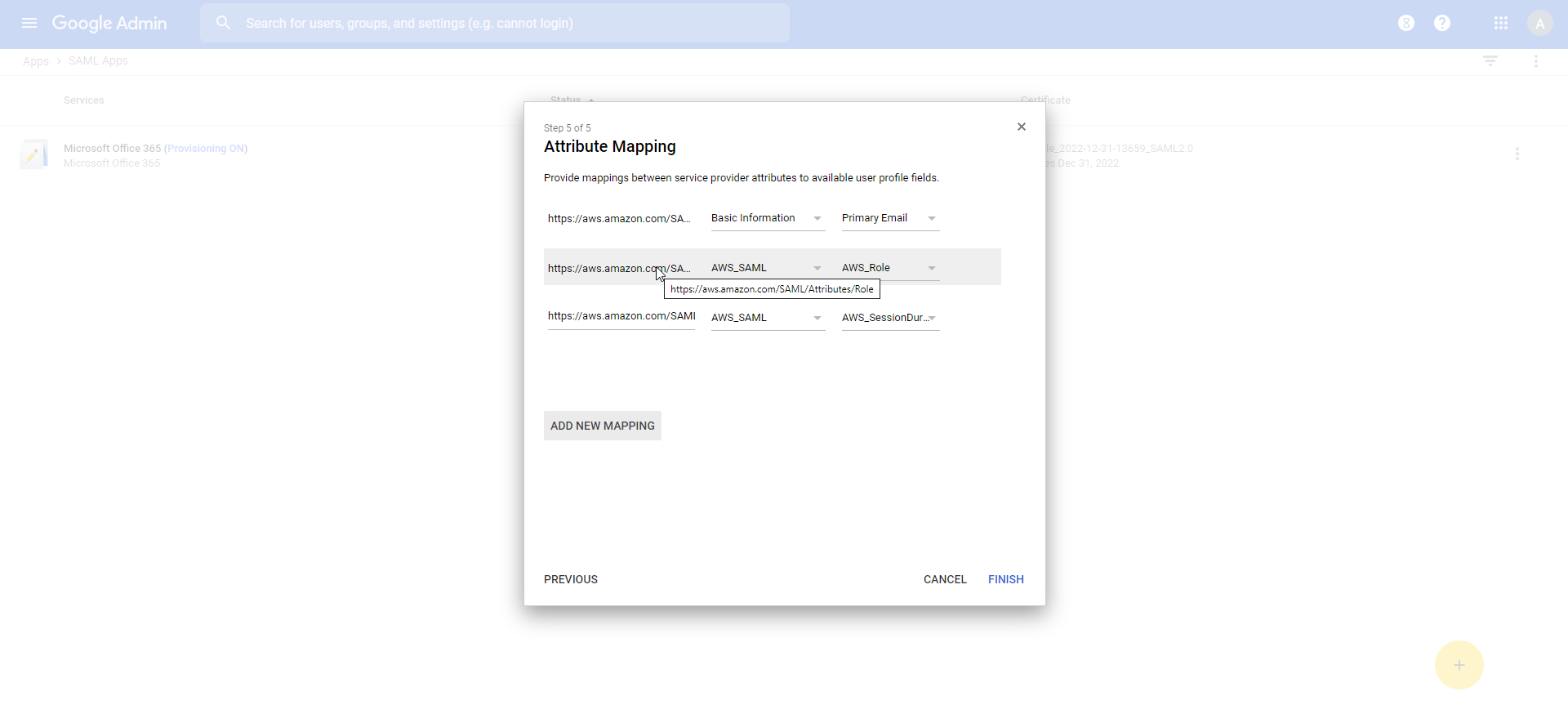Click CANCEL in the dialog

945,579
